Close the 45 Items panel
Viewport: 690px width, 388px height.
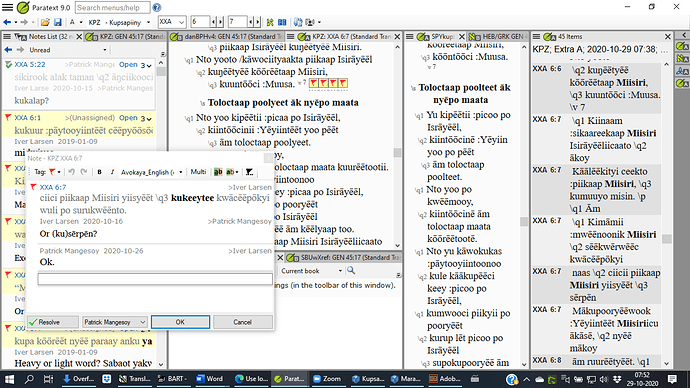(668, 37)
